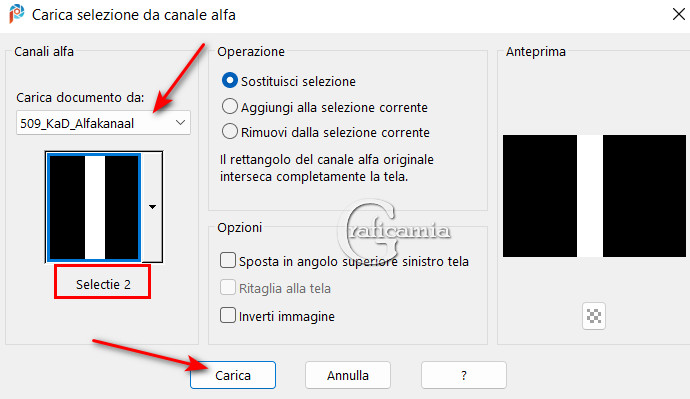Select the black-and-white alpha channel thumbnail
This screenshot has width=690, height=399.
94,207
